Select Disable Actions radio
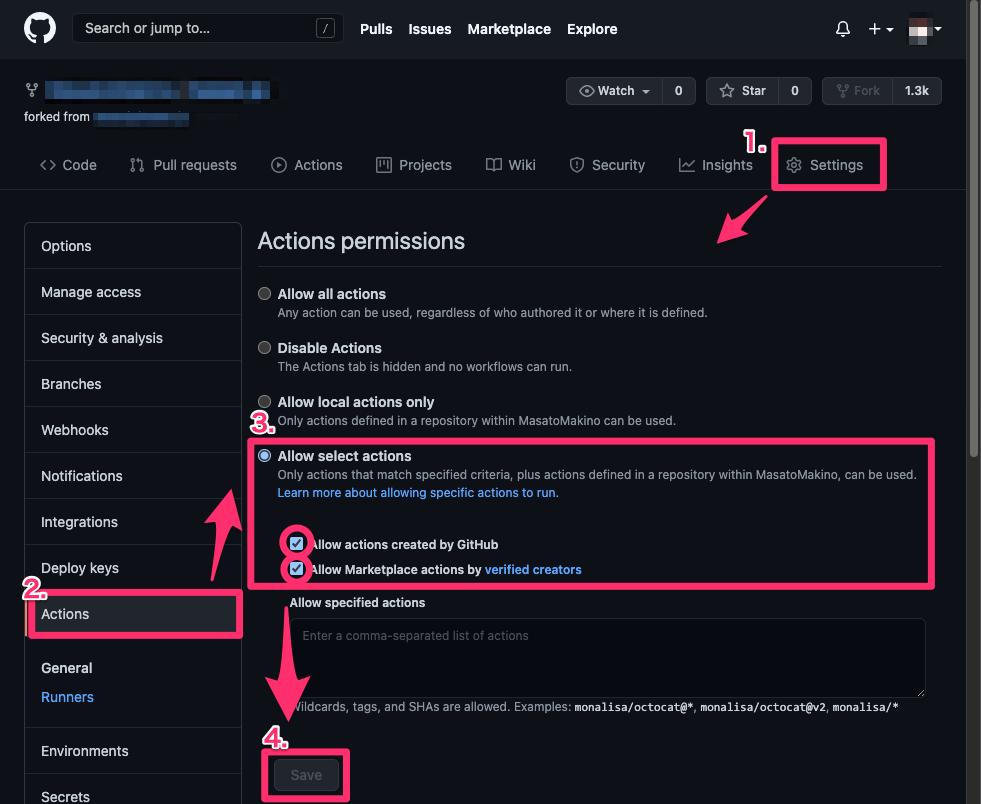The height and width of the screenshot is (804, 981). pos(265,347)
